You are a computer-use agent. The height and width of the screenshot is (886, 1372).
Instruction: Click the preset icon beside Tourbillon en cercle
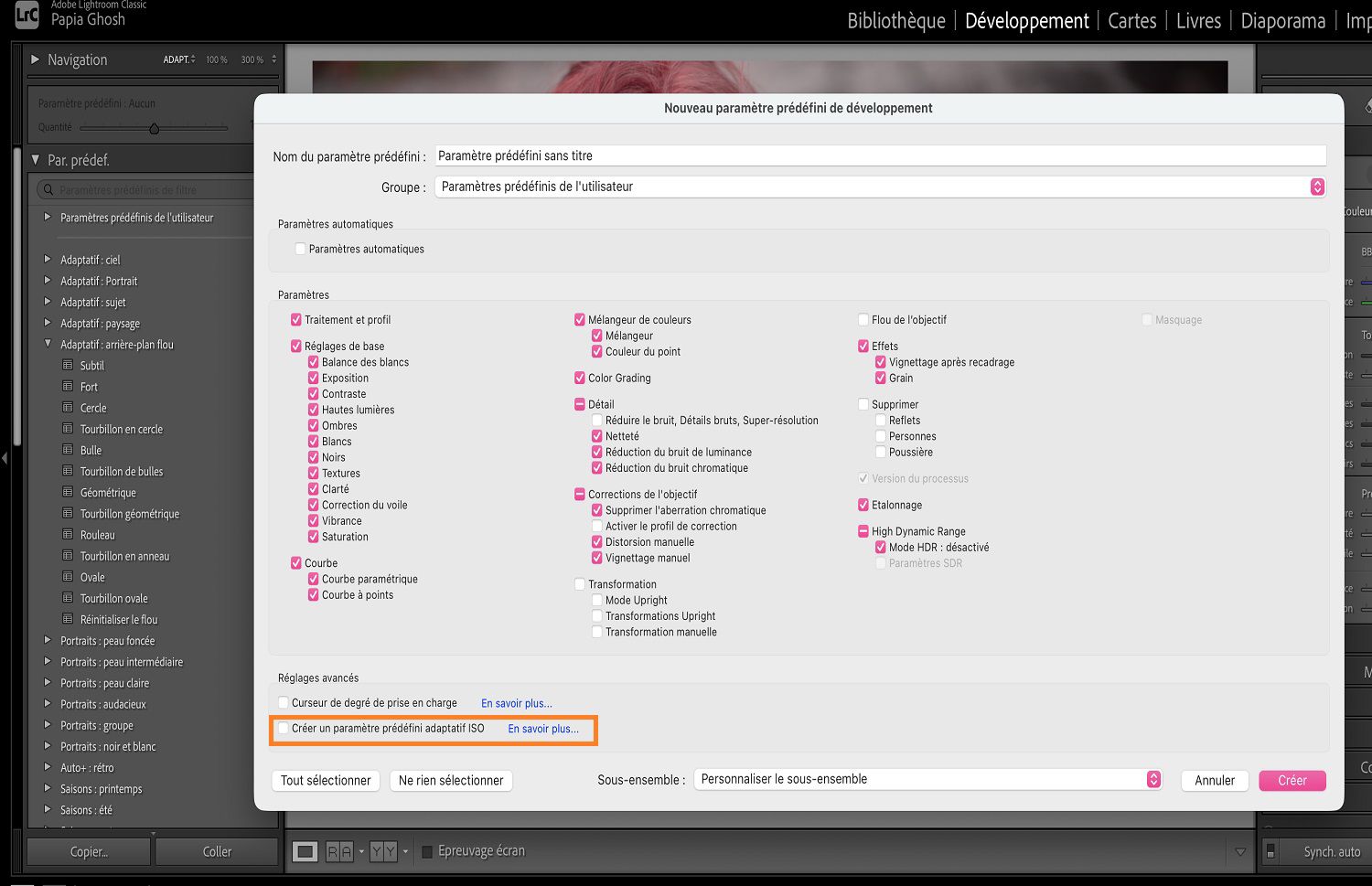click(x=68, y=428)
